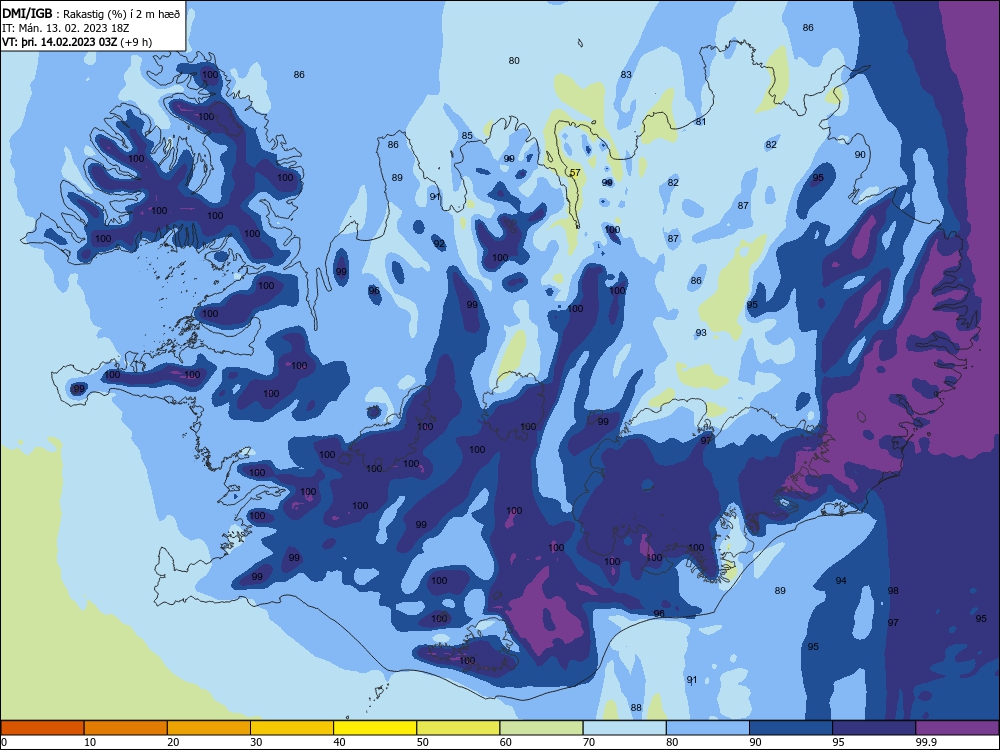Click the '83' humidity value on the map
1000x750 pixels.
(x=626, y=75)
